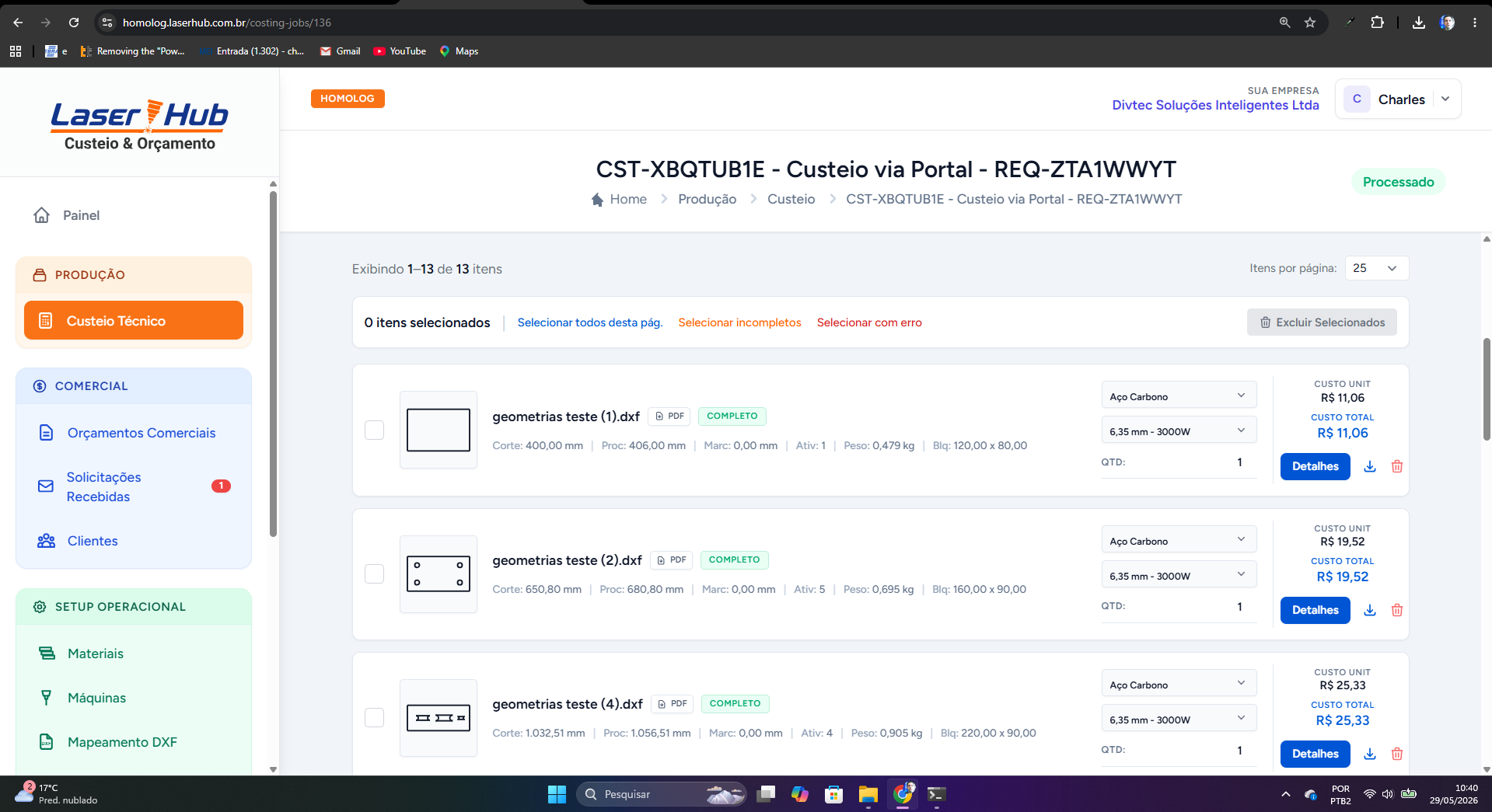This screenshot has height=812, width=1492.
Task: Open the terminal app in taskbar
Action: (936, 794)
